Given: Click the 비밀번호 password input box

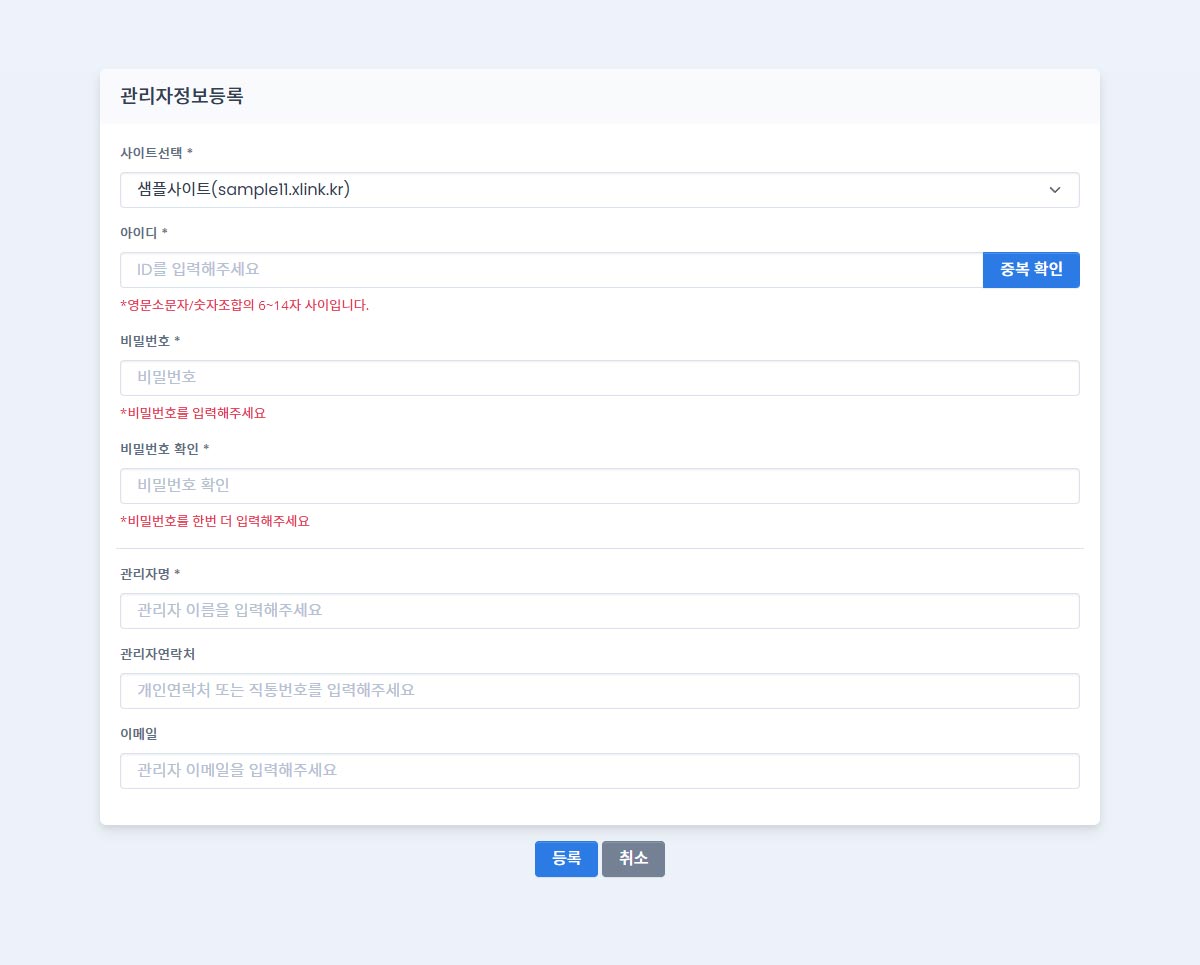Looking at the screenshot, I should click(x=599, y=378).
